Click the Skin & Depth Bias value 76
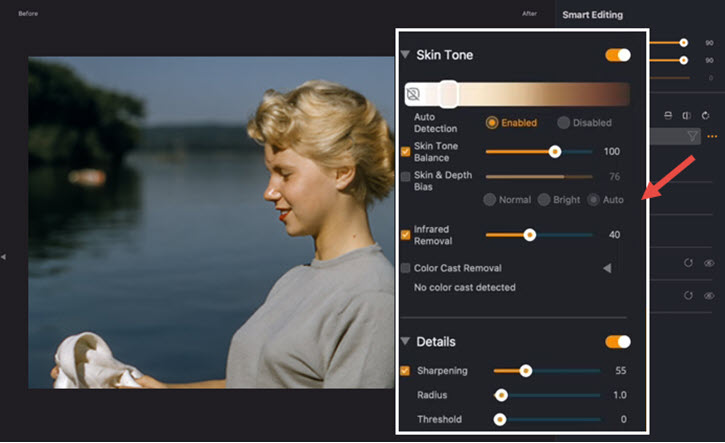Image resolution: width=725 pixels, height=443 pixels. [614, 176]
